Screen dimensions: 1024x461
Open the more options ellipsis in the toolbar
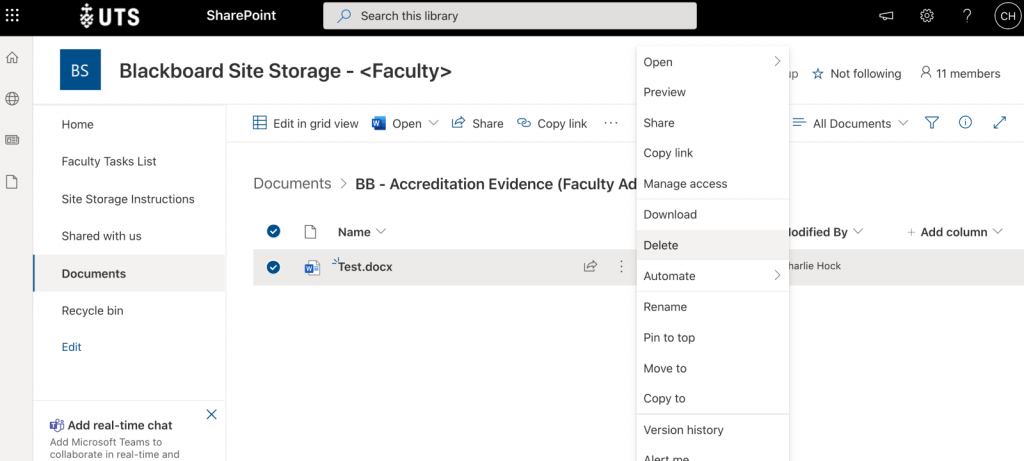pos(611,123)
